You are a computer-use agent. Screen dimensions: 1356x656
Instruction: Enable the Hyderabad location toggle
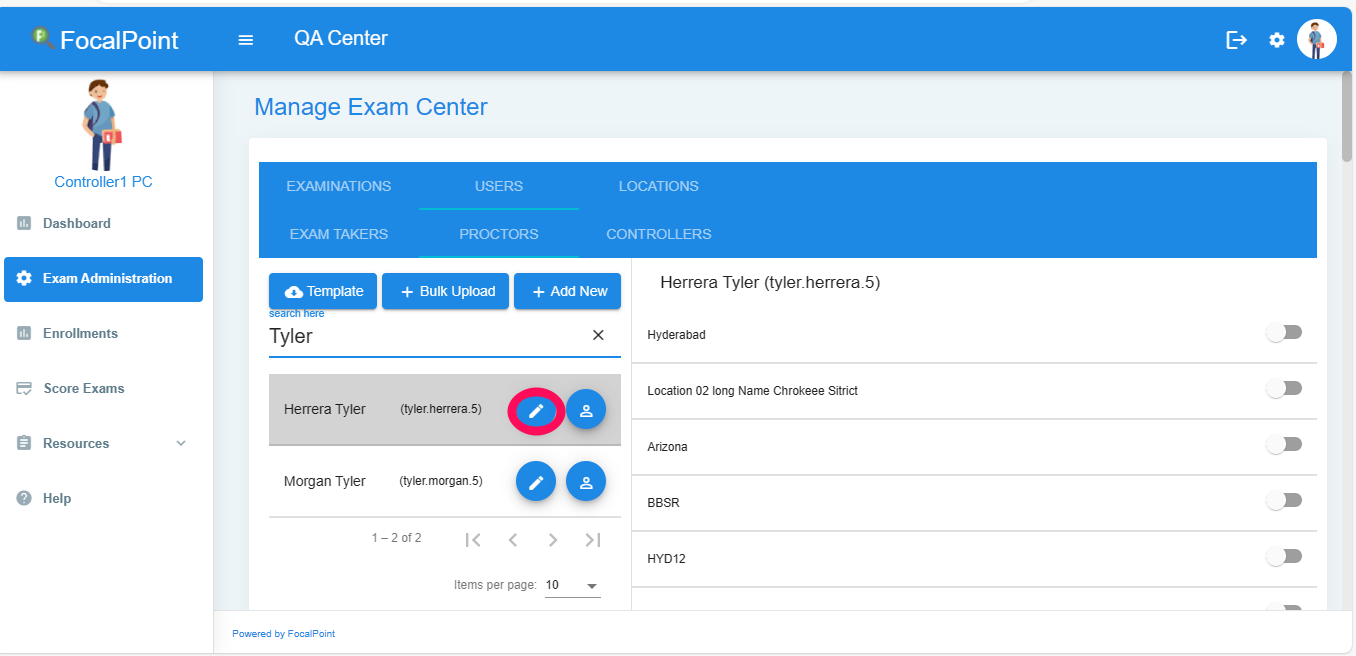pyautogui.click(x=1284, y=332)
